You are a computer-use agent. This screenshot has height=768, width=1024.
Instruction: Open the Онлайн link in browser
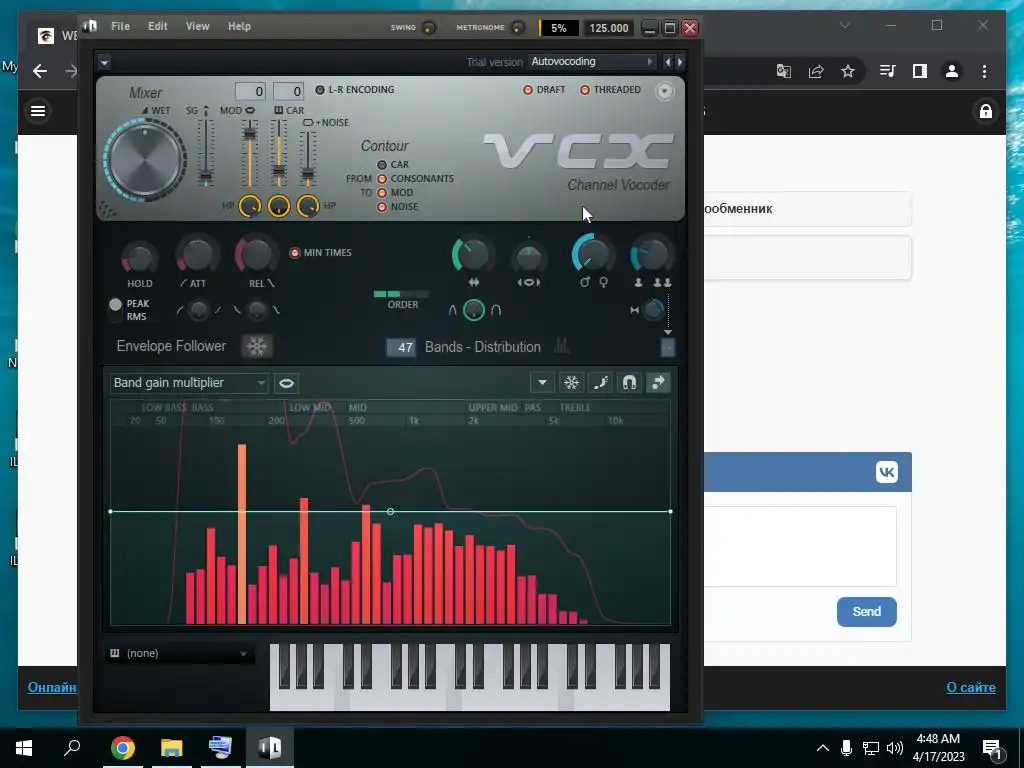[52, 687]
